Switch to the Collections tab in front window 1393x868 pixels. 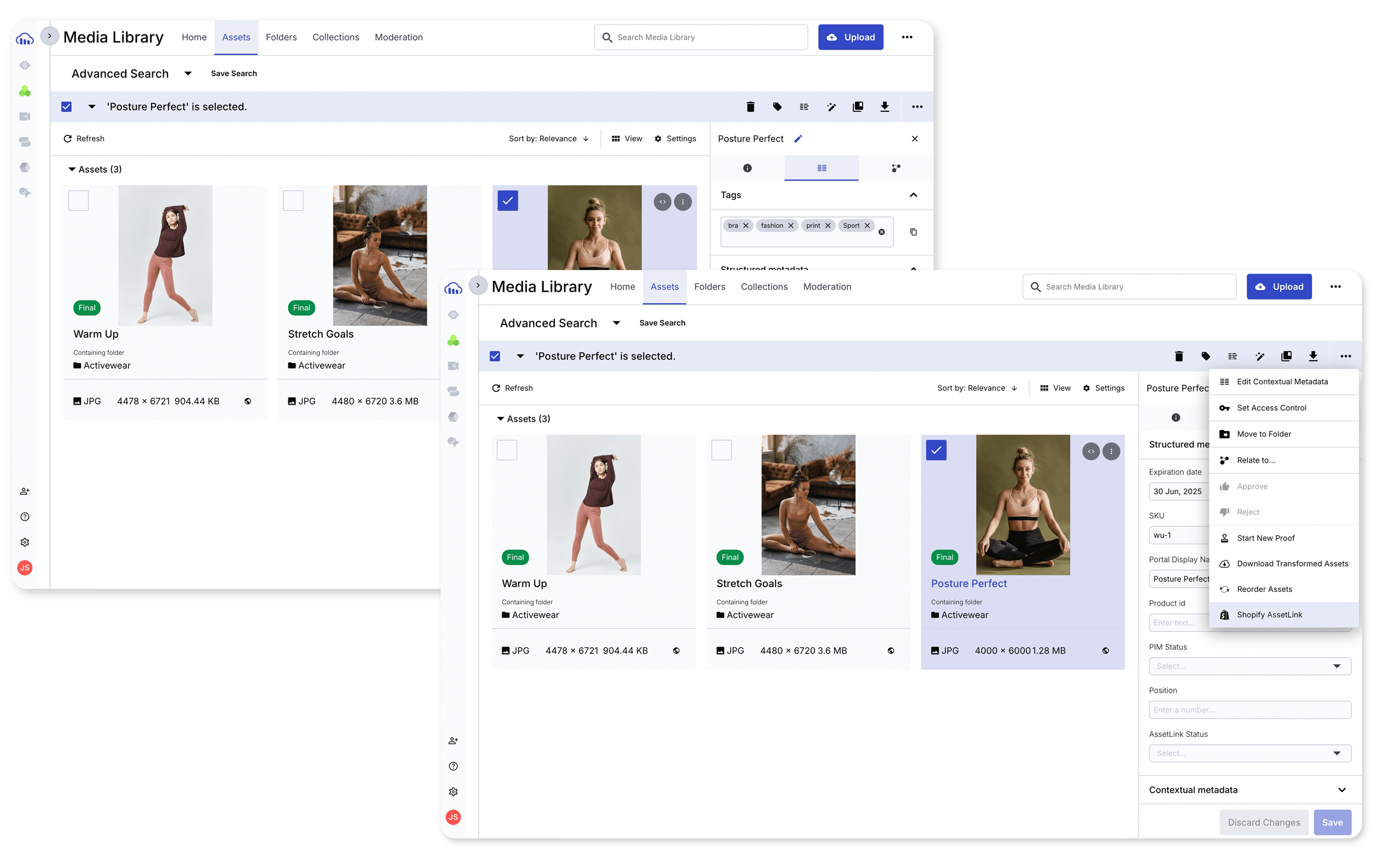pos(764,287)
